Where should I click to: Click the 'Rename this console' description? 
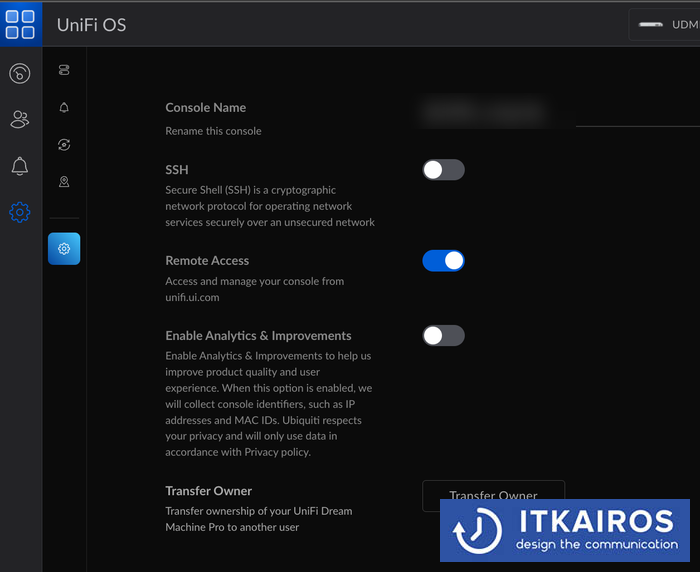tap(213, 131)
